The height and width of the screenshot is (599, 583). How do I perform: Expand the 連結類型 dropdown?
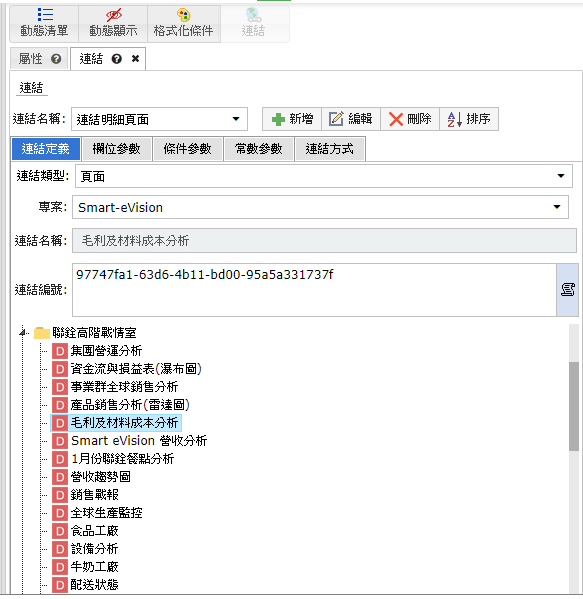click(324, 176)
